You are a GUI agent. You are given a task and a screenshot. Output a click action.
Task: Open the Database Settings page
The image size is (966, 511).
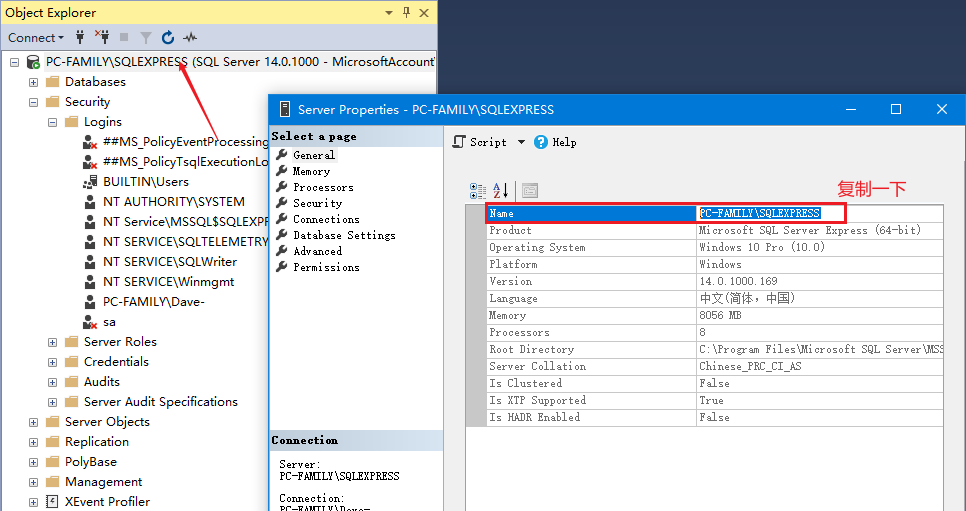pos(344,235)
